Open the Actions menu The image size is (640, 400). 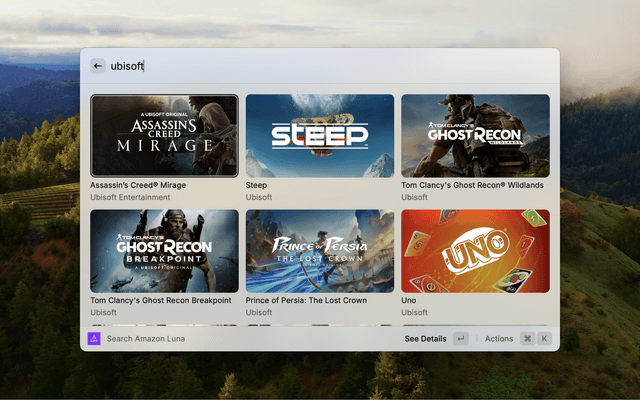click(x=499, y=339)
